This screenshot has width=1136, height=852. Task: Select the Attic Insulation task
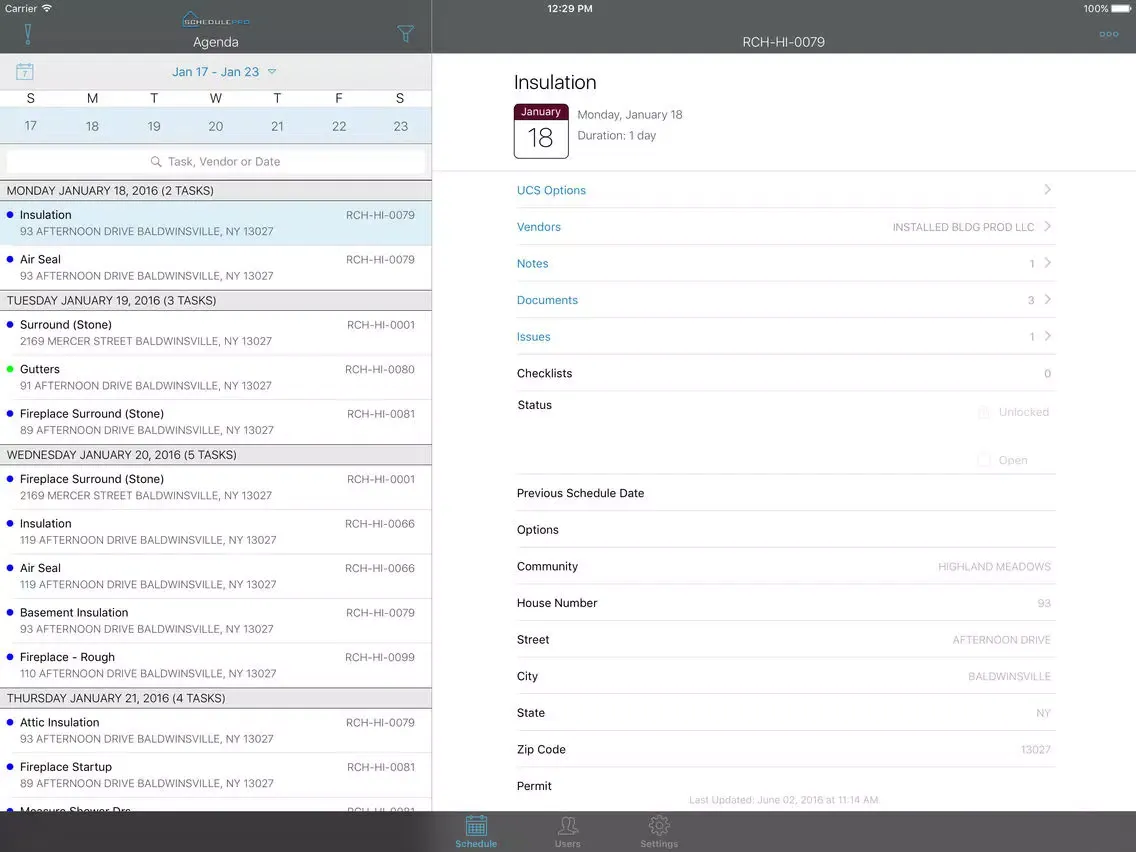pyautogui.click(x=216, y=730)
